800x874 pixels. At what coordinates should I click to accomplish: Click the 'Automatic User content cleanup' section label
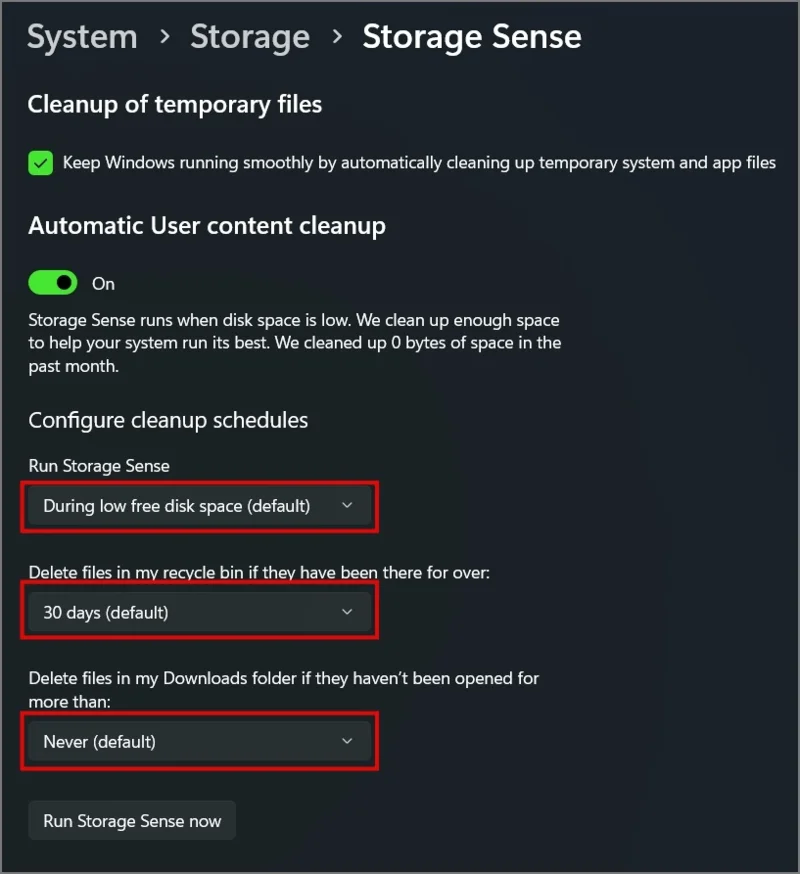point(206,225)
